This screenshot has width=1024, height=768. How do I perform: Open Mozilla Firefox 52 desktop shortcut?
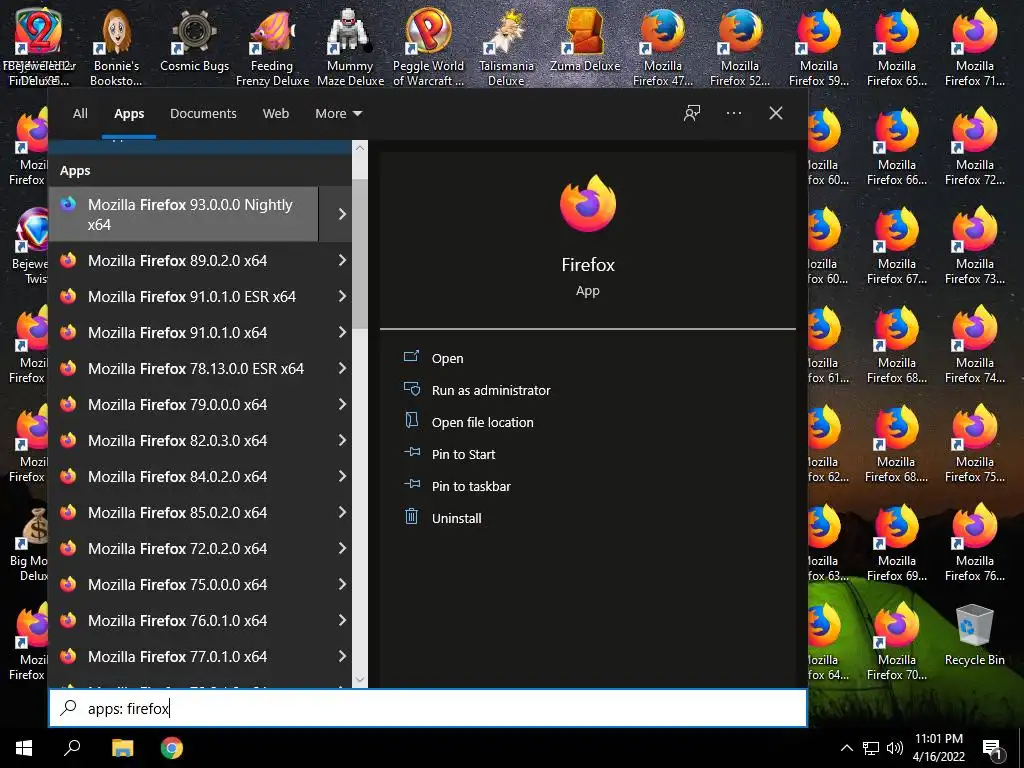pyautogui.click(x=740, y=47)
